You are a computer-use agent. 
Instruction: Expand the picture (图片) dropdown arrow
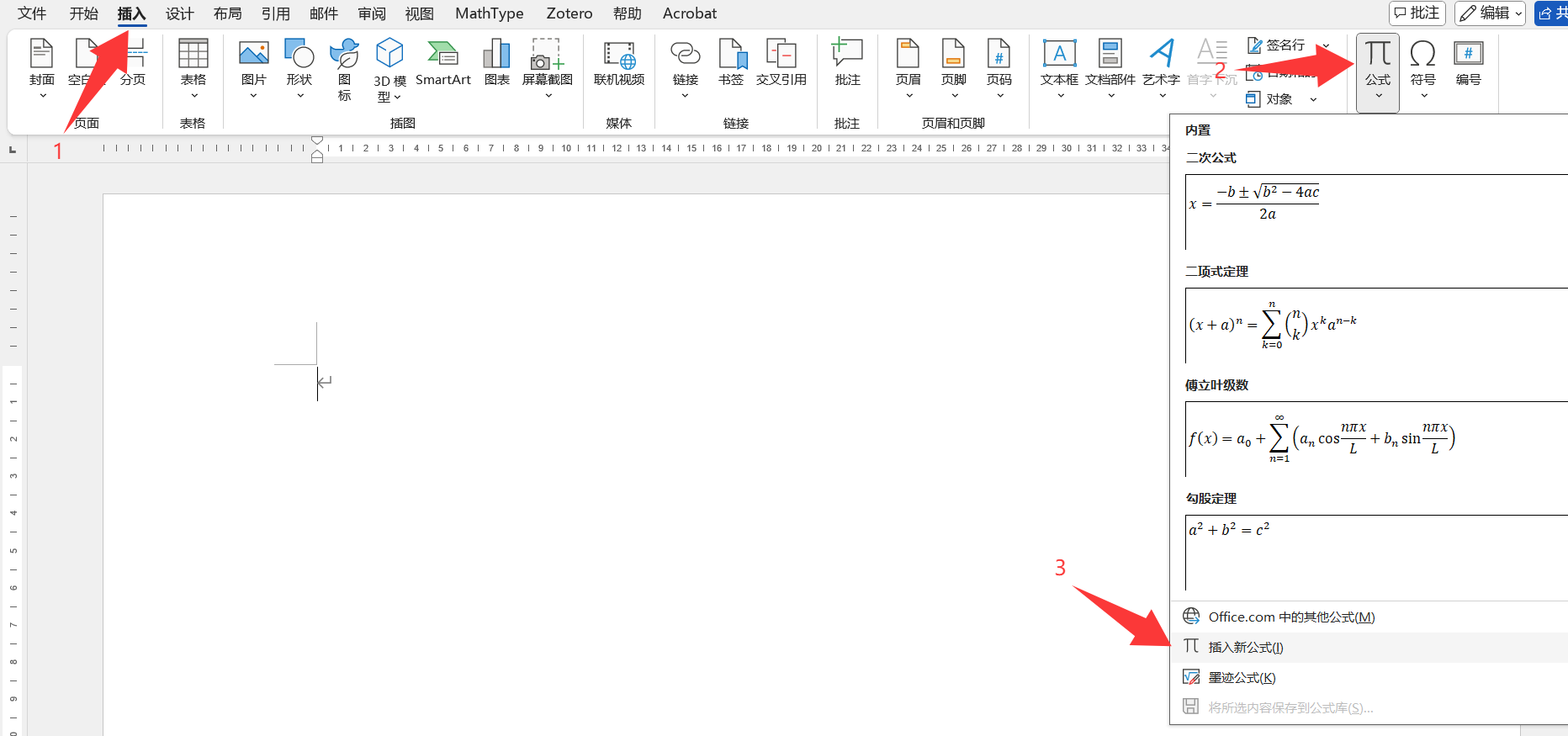253,96
